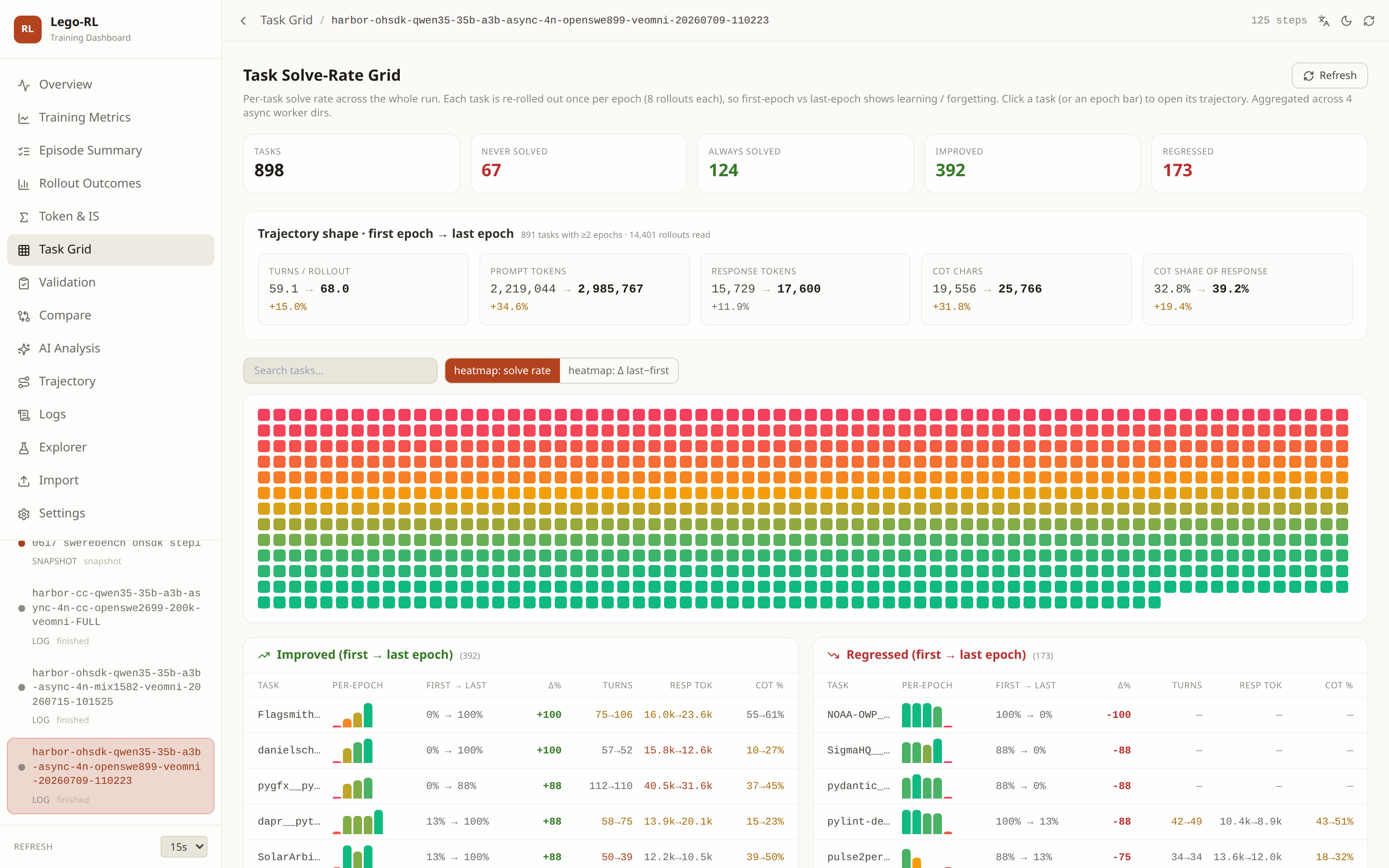Open the Flagsmith task row
The image size is (1389, 868).
[520, 715]
